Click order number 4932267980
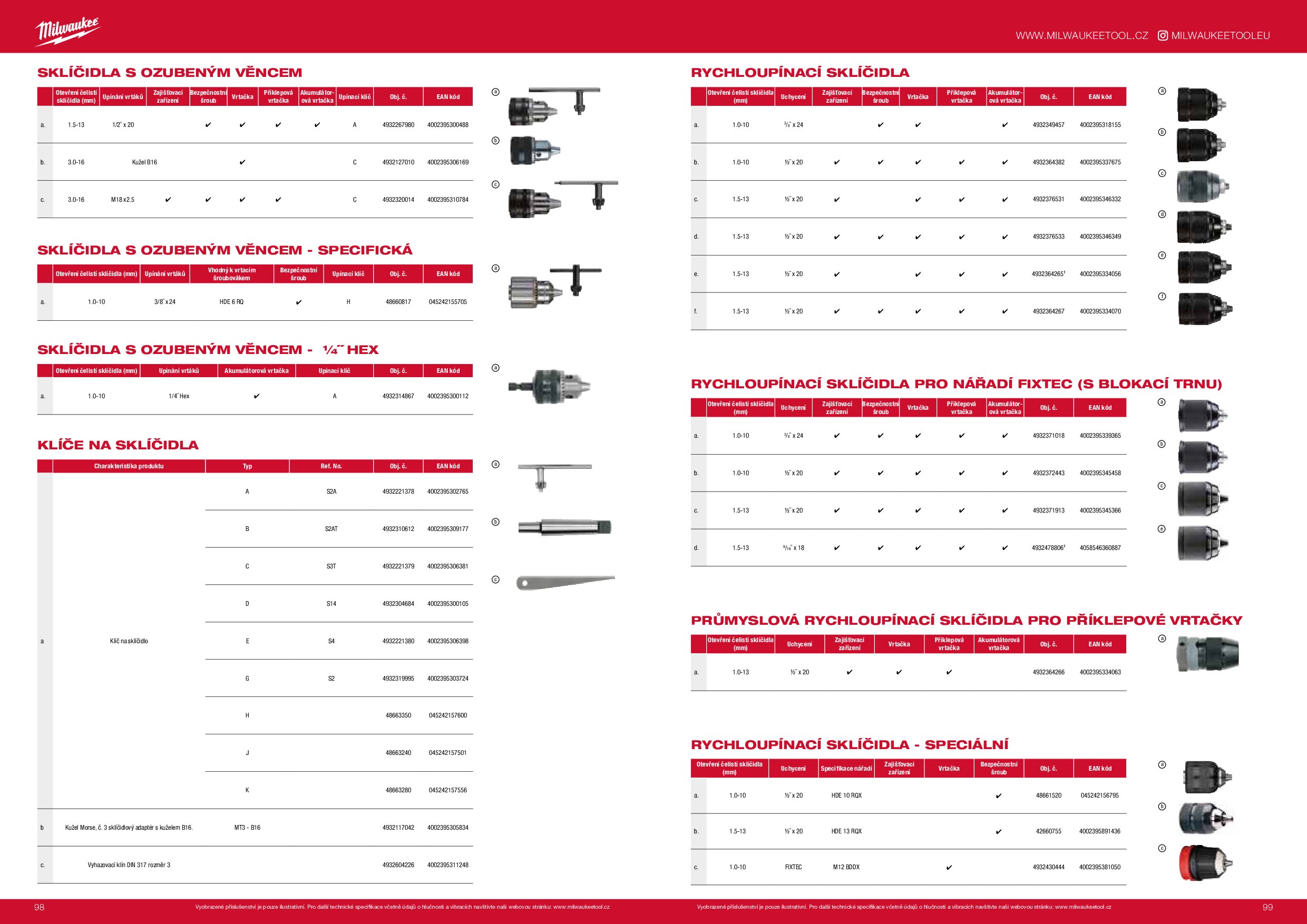 [x=398, y=125]
